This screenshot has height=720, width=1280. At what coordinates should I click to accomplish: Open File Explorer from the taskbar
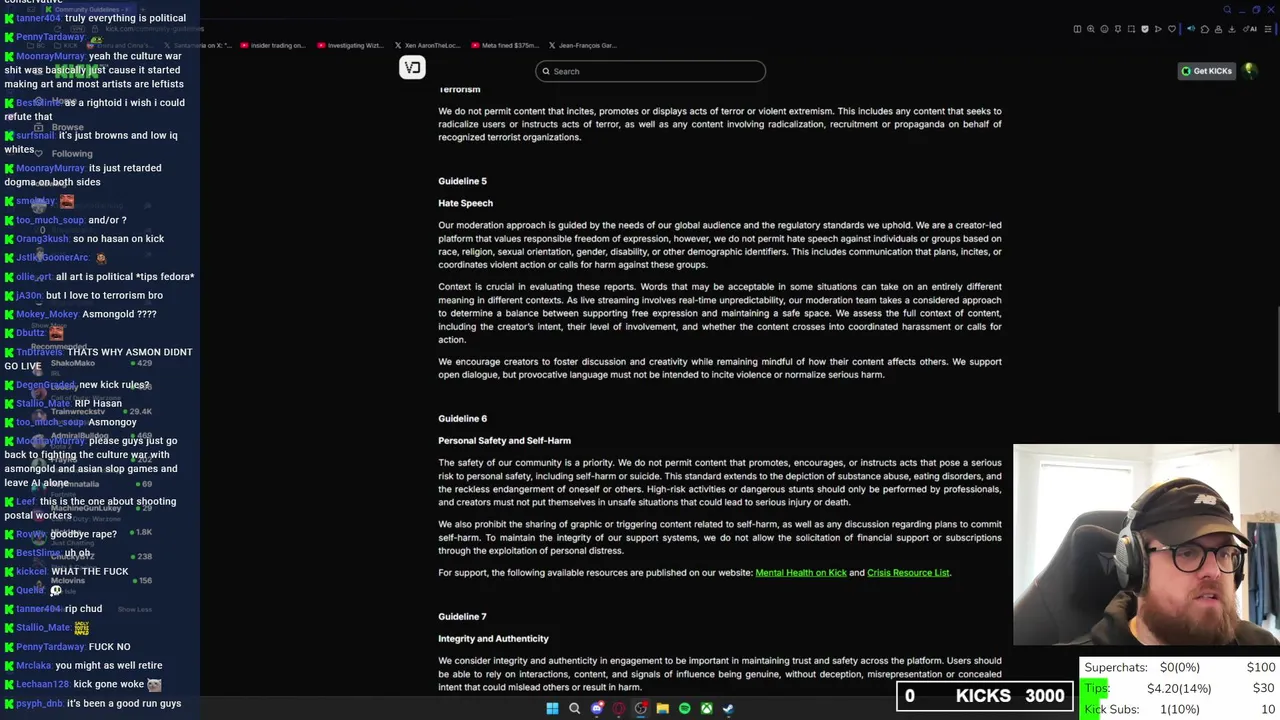point(663,708)
